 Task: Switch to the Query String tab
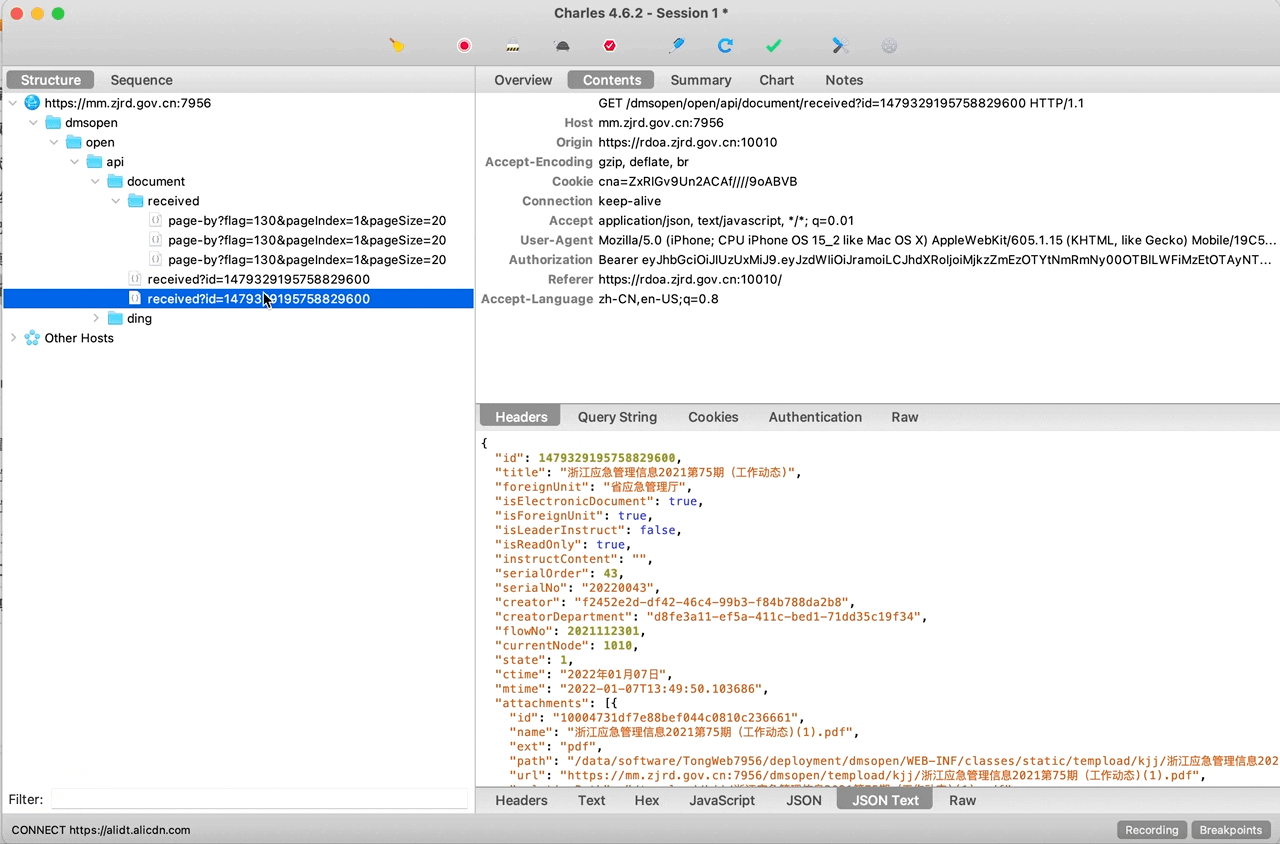(617, 417)
